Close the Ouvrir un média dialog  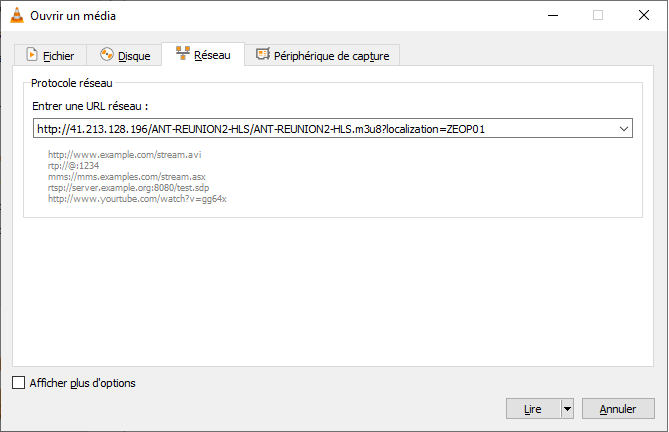(644, 15)
